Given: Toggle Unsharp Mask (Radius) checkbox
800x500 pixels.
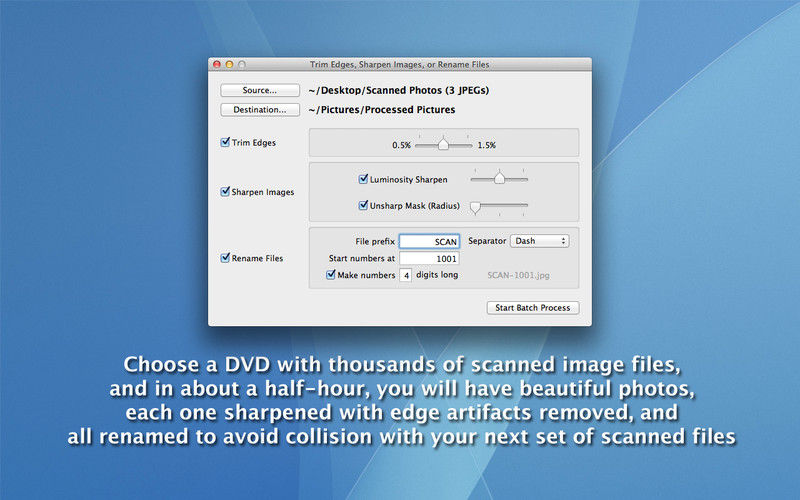Looking at the screenshot, I should [x=363, y=205].
